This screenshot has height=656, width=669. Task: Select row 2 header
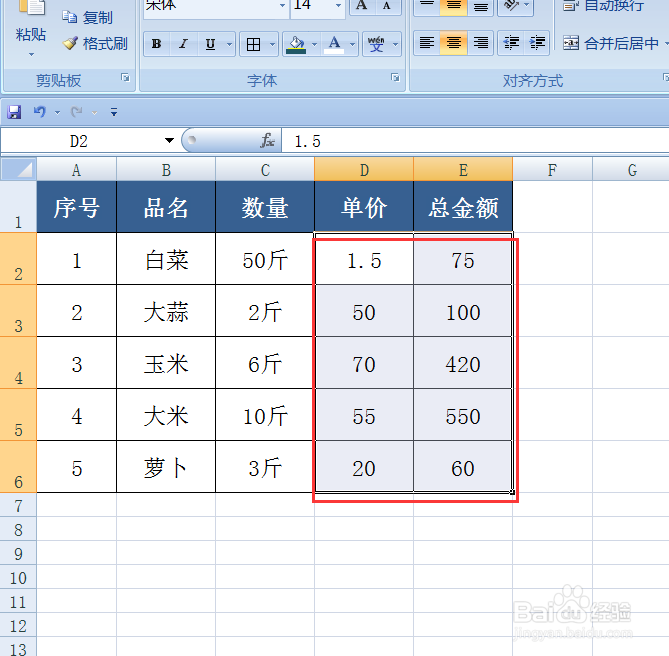18,258
